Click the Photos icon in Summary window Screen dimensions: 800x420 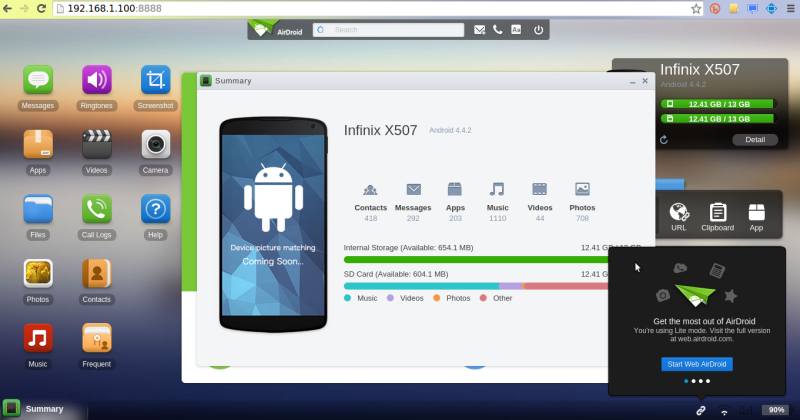[x=582, y=189]
